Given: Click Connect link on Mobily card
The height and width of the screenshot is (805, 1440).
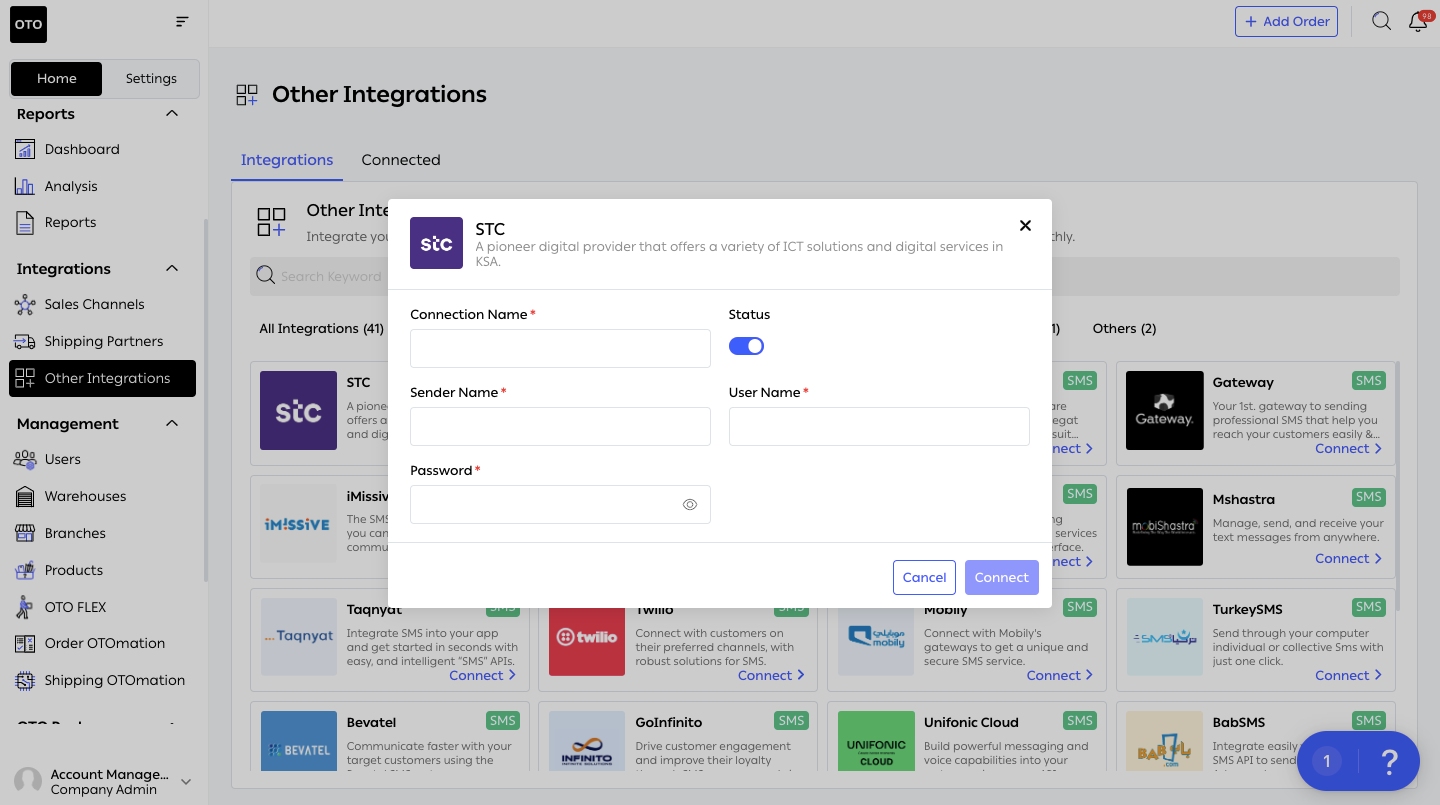Looking at the screenshot, I should (x=1060, y=675).
